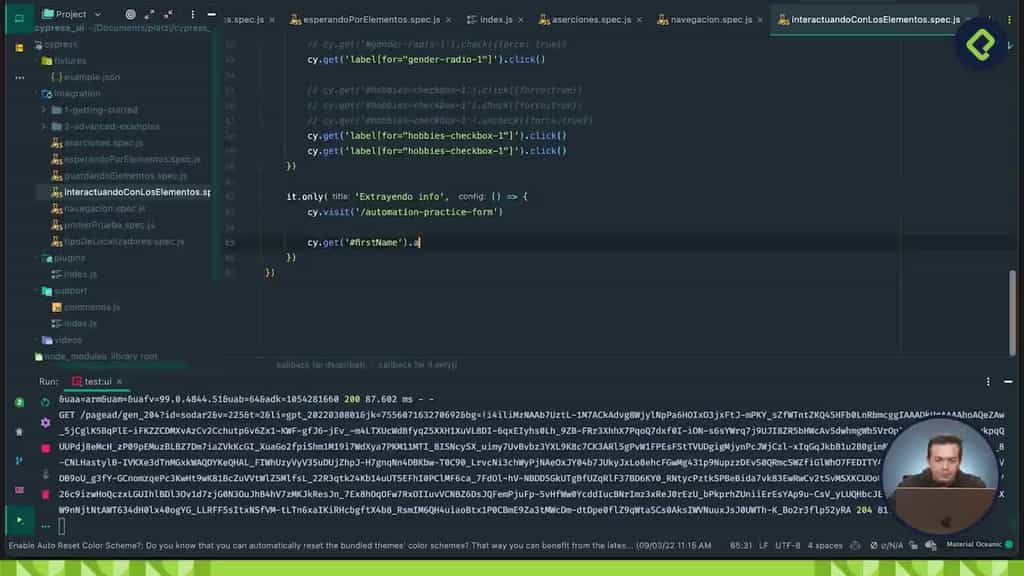Hide the Project panel
1024x576 pixels.
(212, 14)
